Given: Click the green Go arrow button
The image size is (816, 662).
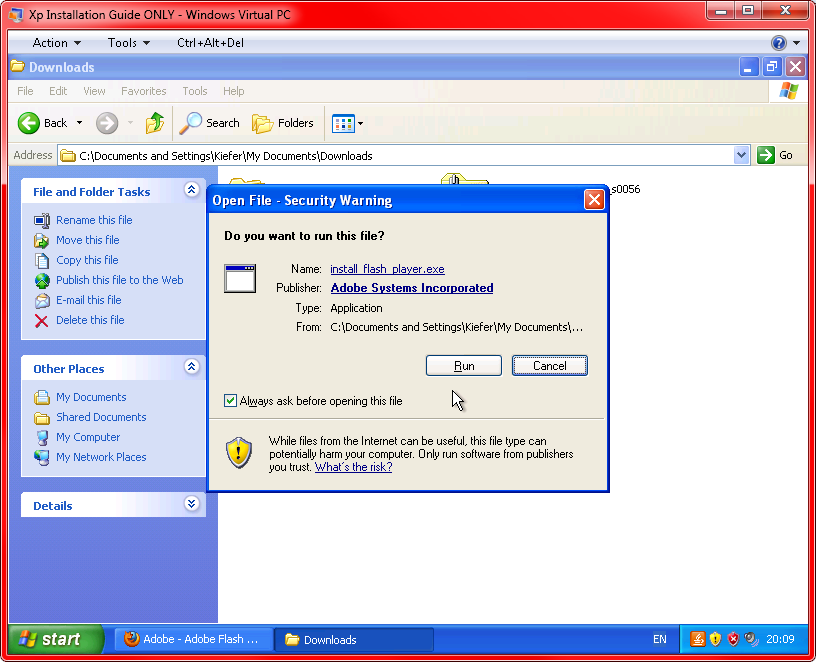Looking at the screenshot, I should pos(766,155).
